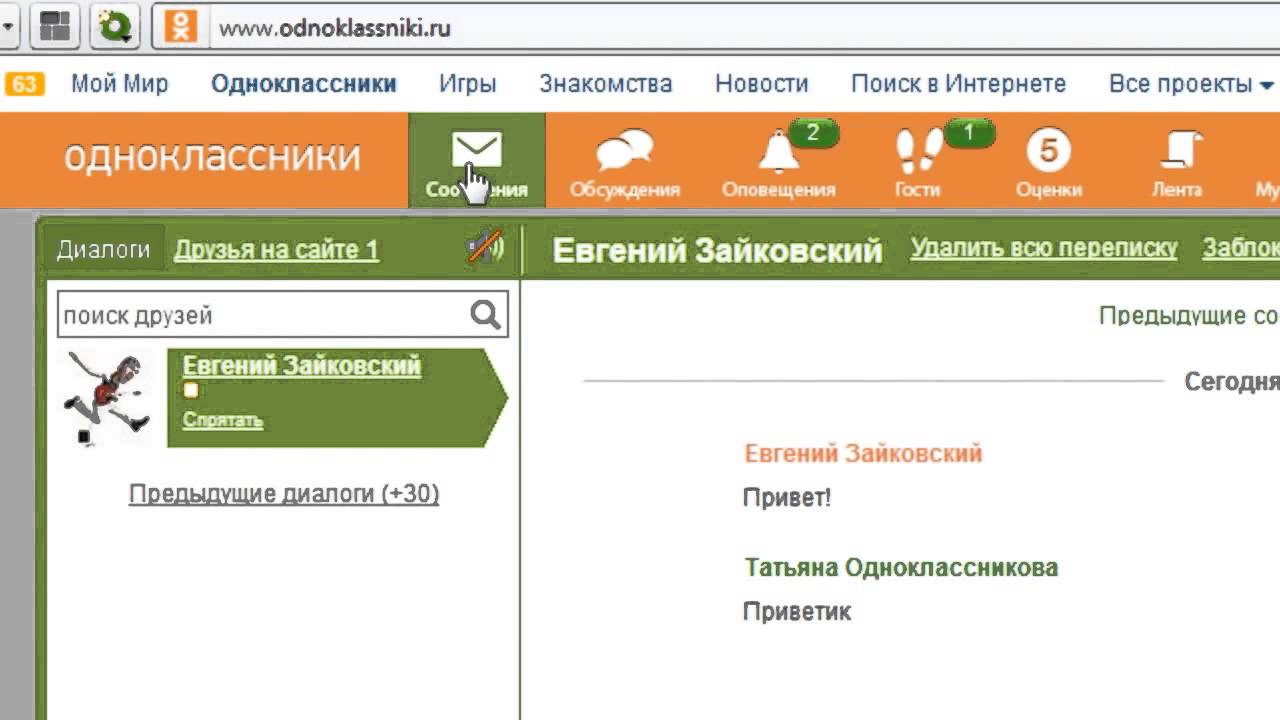Click the Odnoklassniki favicon in address bar
This screenshot has width=1280, height=720.
point(181,26)
